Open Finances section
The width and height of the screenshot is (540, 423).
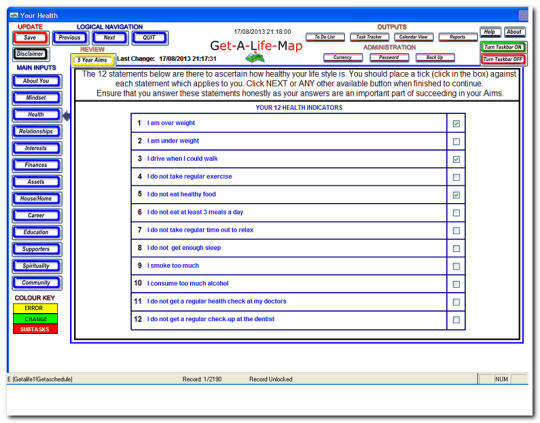click(37, 165)
